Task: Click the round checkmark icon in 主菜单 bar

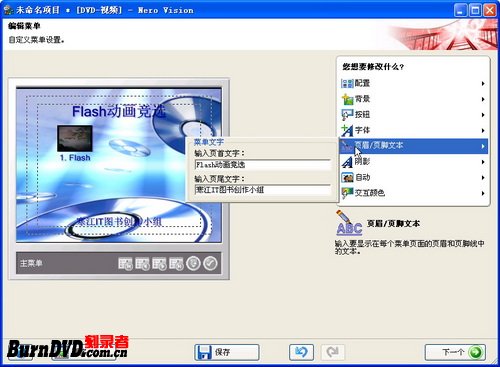Action: pyautogui.click(x=210, y=263)
